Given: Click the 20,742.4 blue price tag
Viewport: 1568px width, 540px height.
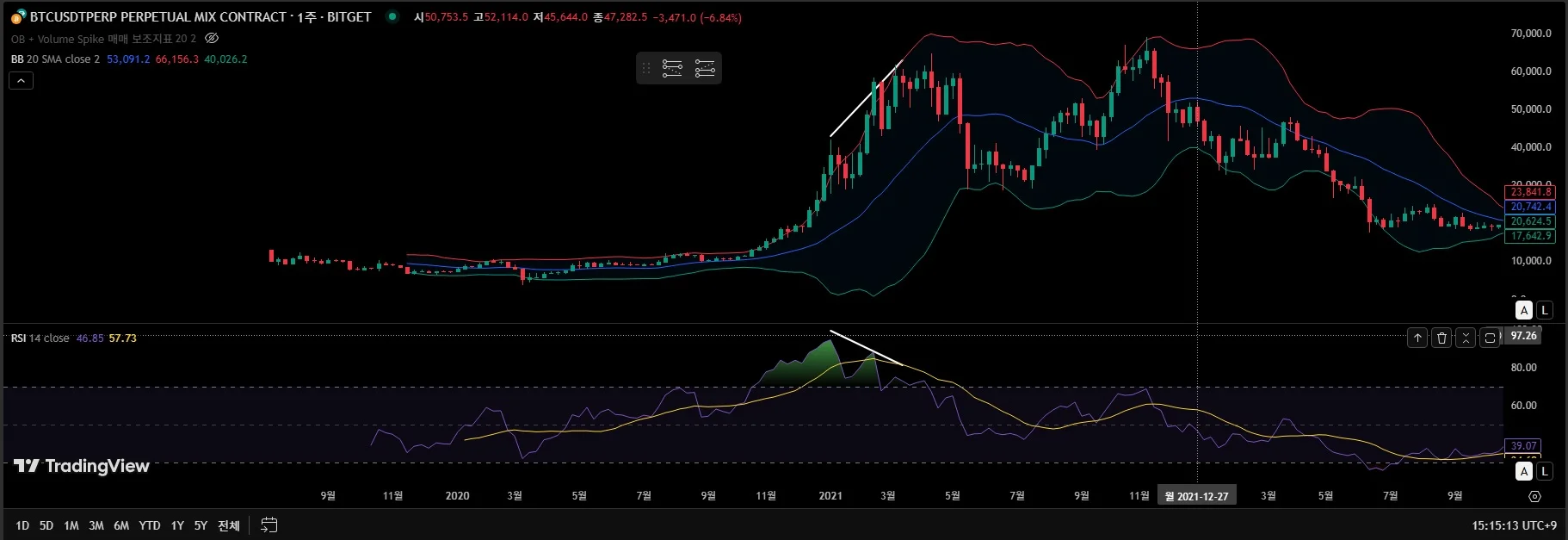Looking at the screenshot, I should click(x=1530, y=207).
